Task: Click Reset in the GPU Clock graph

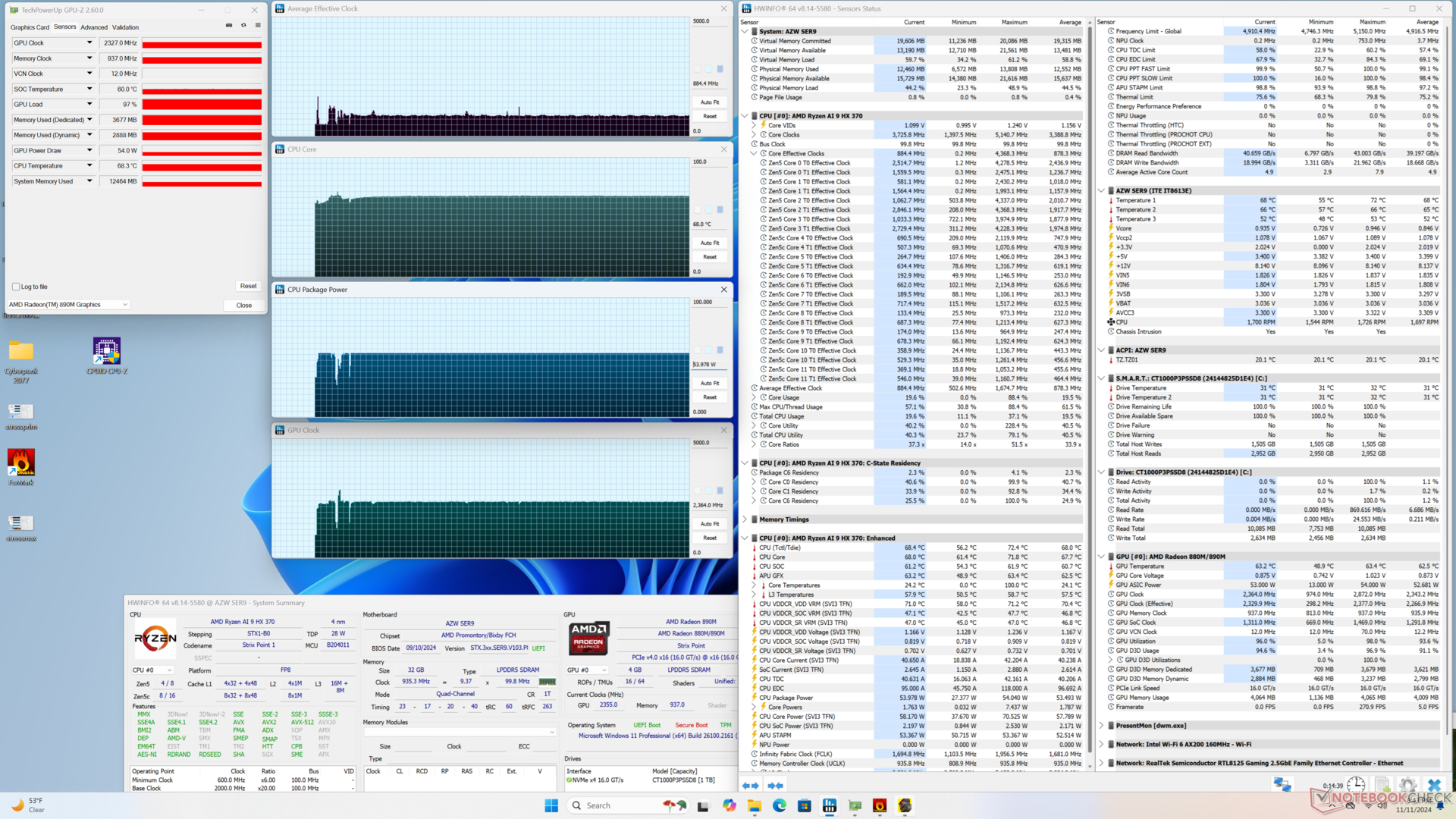Action: click(x=710, y=538)
